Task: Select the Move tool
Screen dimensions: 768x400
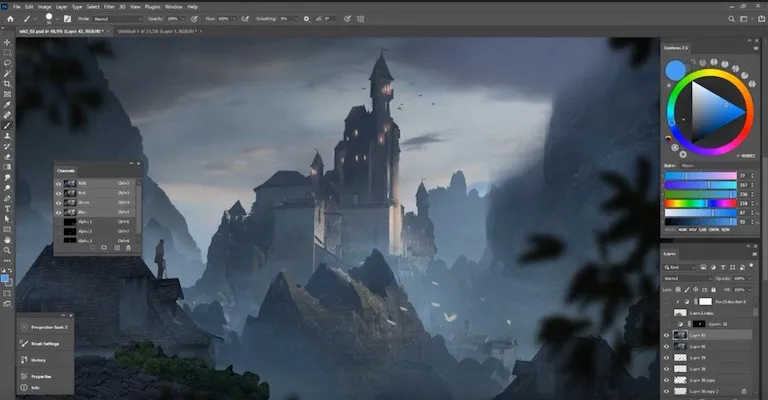Action: click(x=7, y=41)
